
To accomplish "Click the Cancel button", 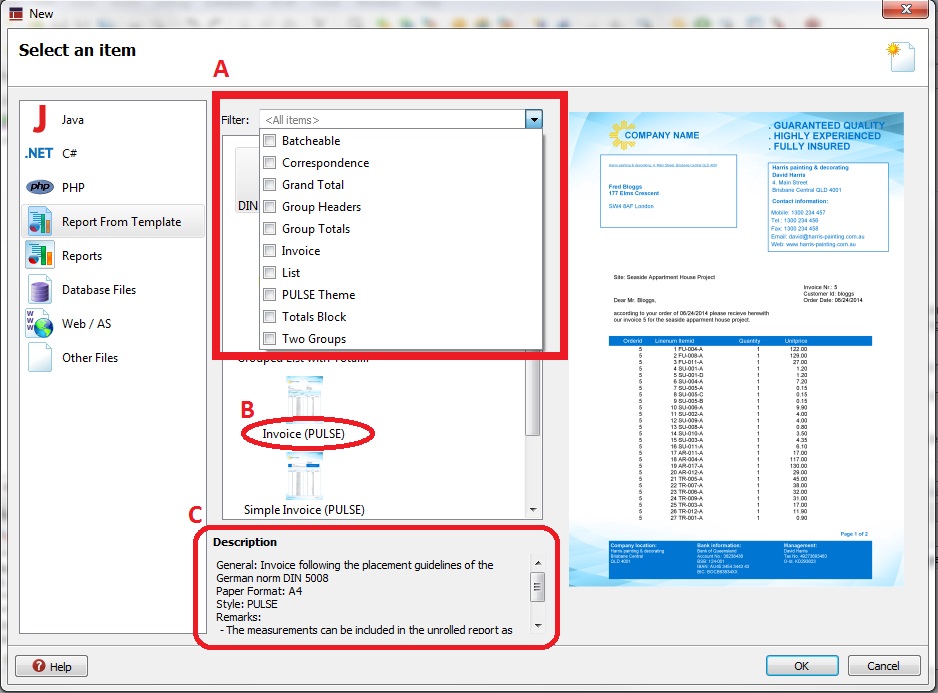I will pyautogui.click(x=883, y=665).
